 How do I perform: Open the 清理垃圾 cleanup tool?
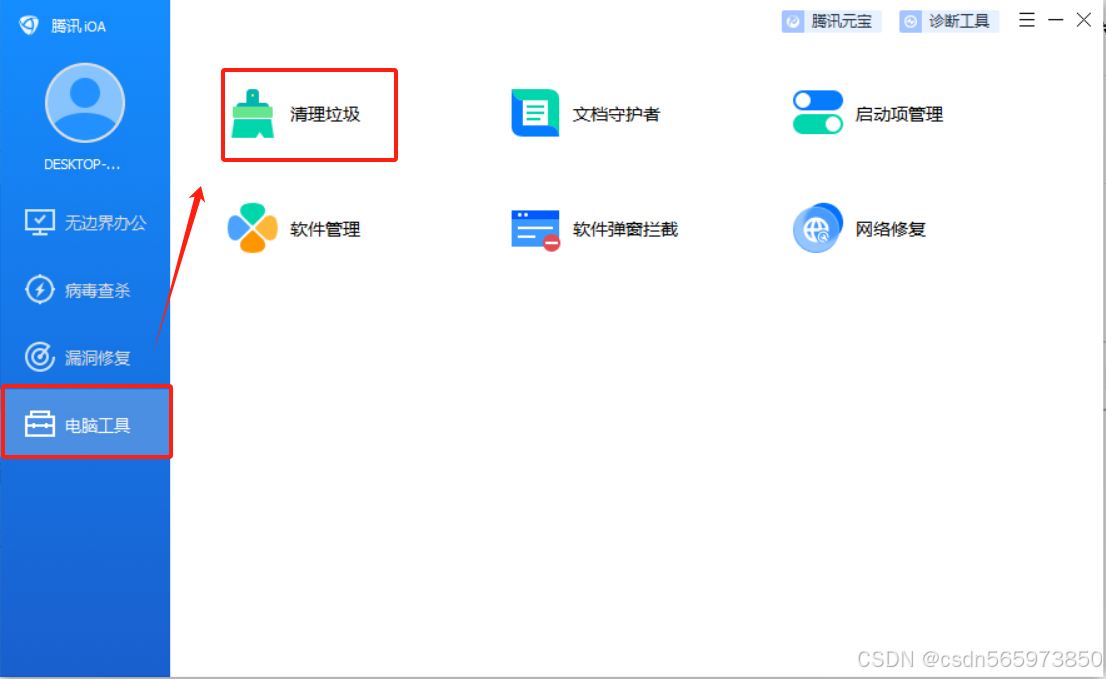pos(308,114)
